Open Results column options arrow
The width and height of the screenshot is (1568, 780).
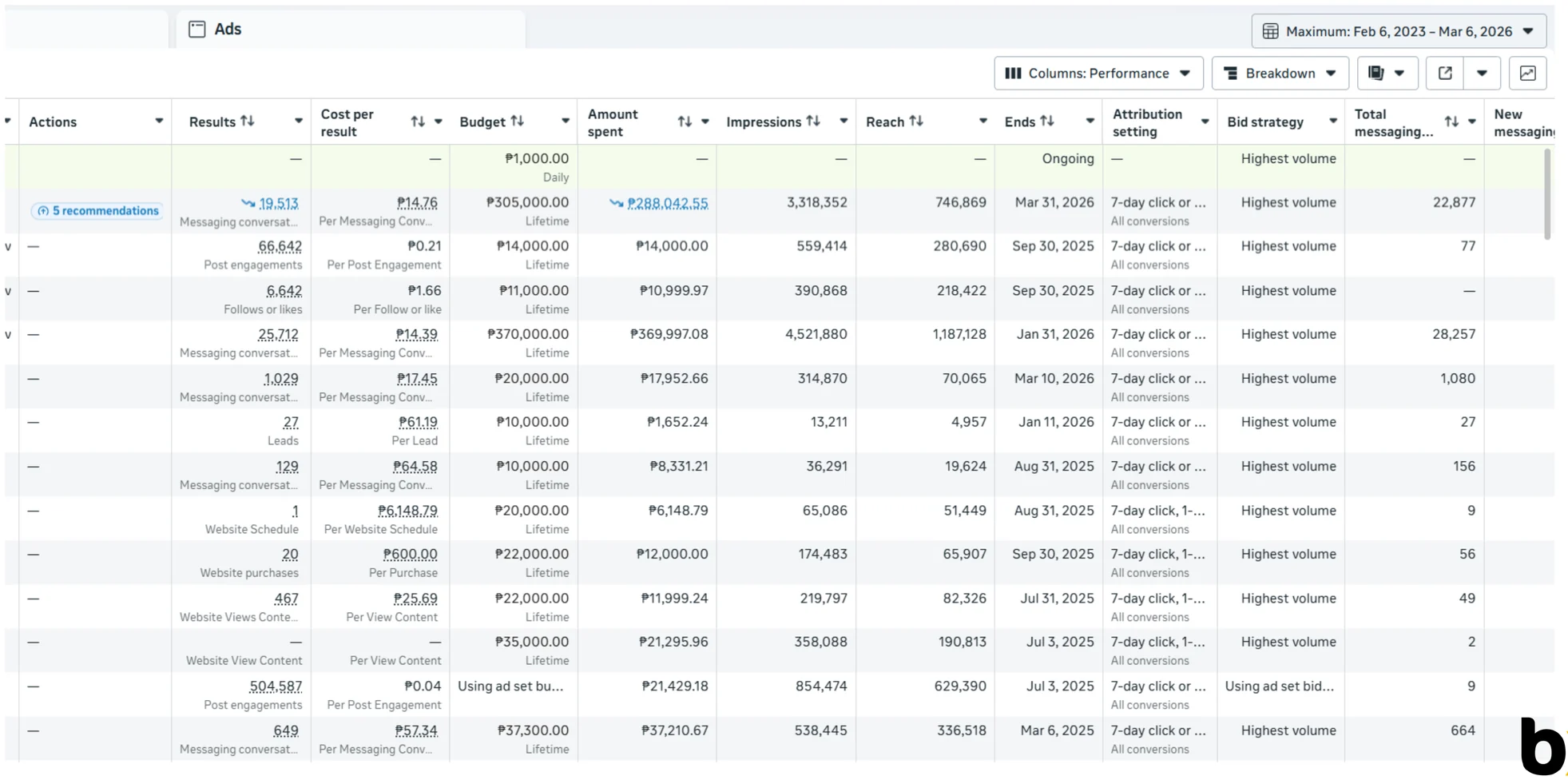pos(298,121)
